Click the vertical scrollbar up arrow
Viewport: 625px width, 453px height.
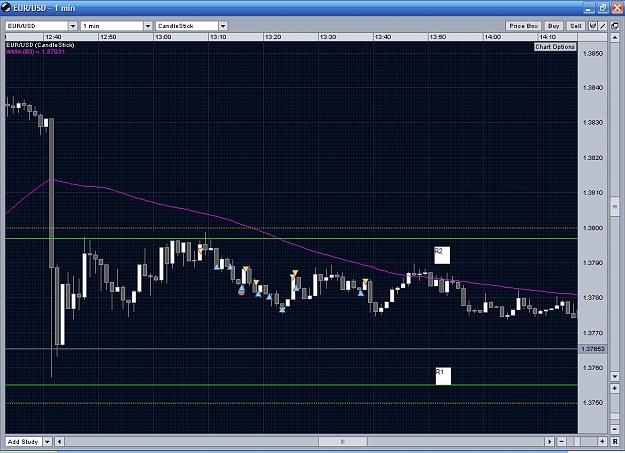614,38
